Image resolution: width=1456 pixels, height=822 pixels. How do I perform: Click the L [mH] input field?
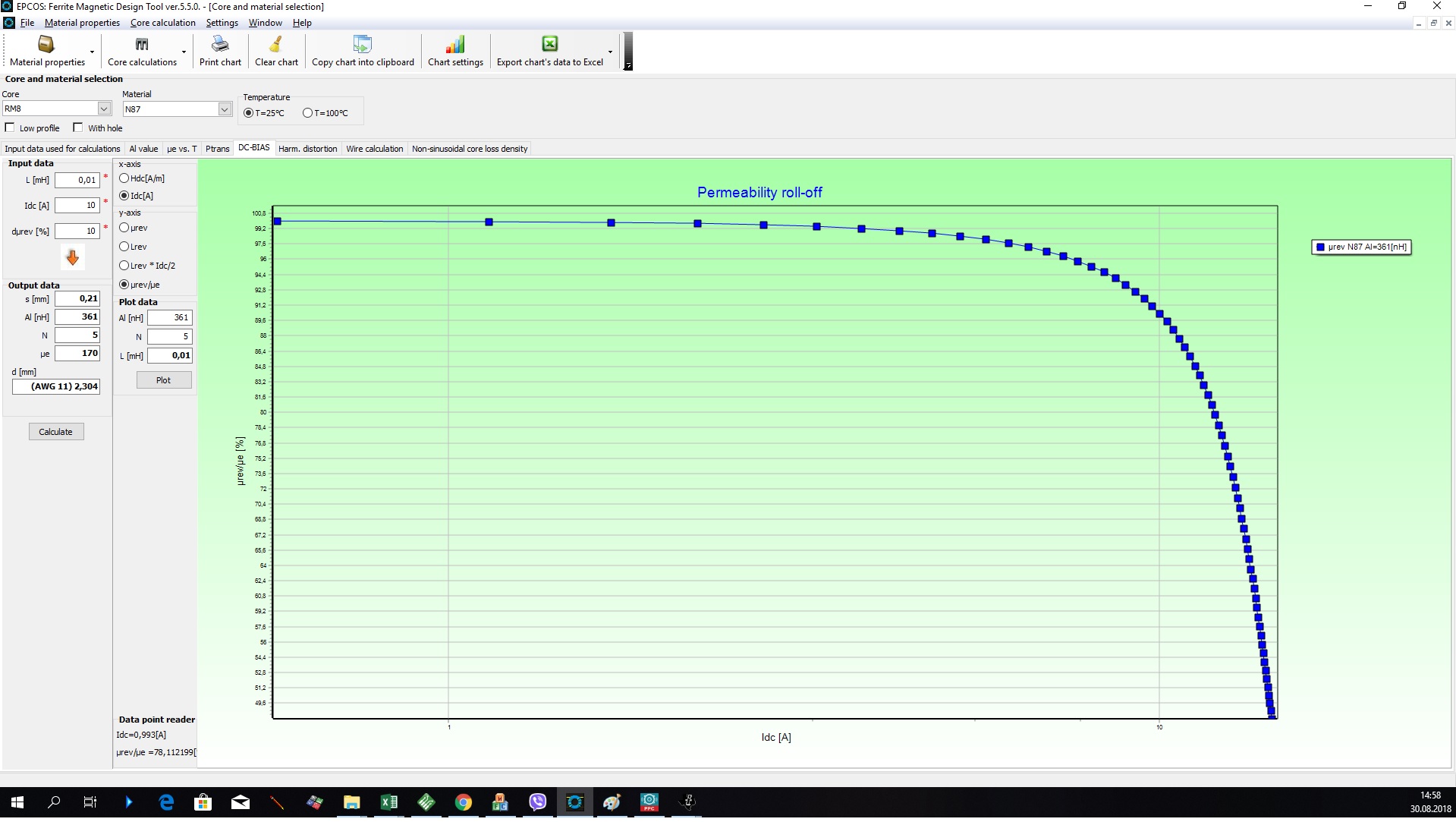pyautogui.click(x=77, y=180)
